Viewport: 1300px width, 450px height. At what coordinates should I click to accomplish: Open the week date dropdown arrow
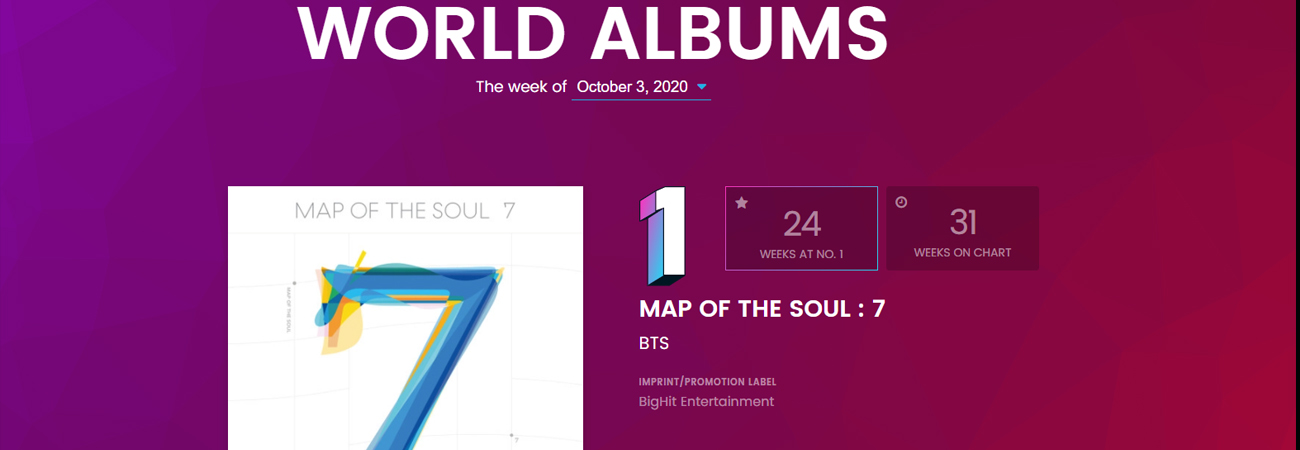tap(702, 87)
